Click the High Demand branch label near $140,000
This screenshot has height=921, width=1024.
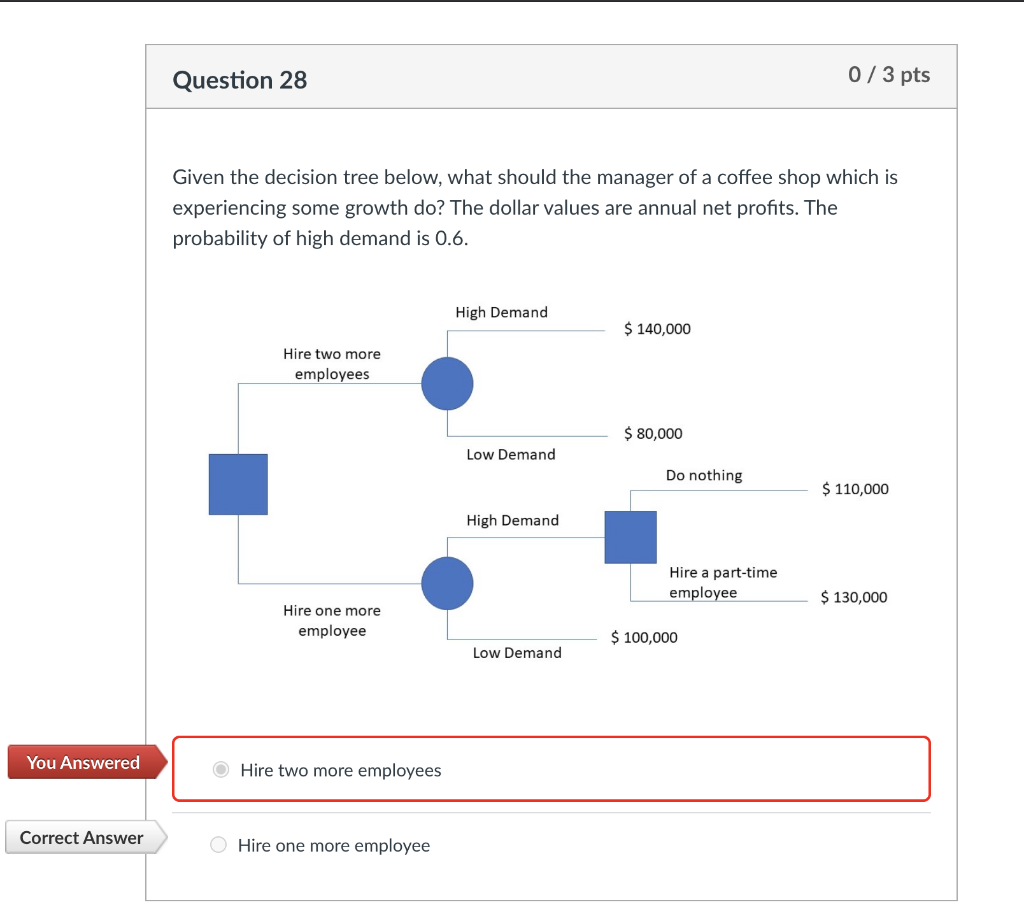pos(501,312)
